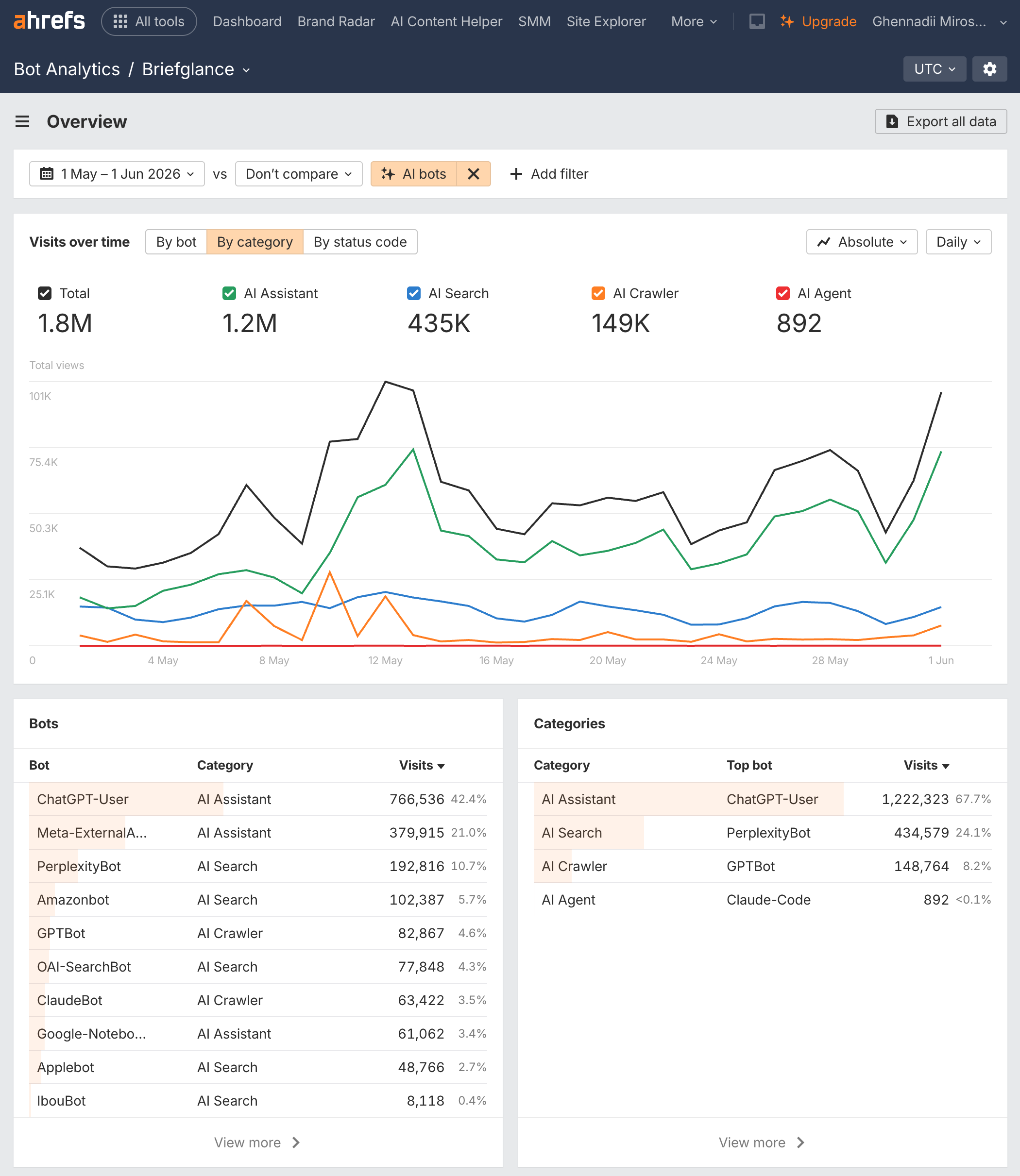
Task: Open the date range picker
Action: 117,173
